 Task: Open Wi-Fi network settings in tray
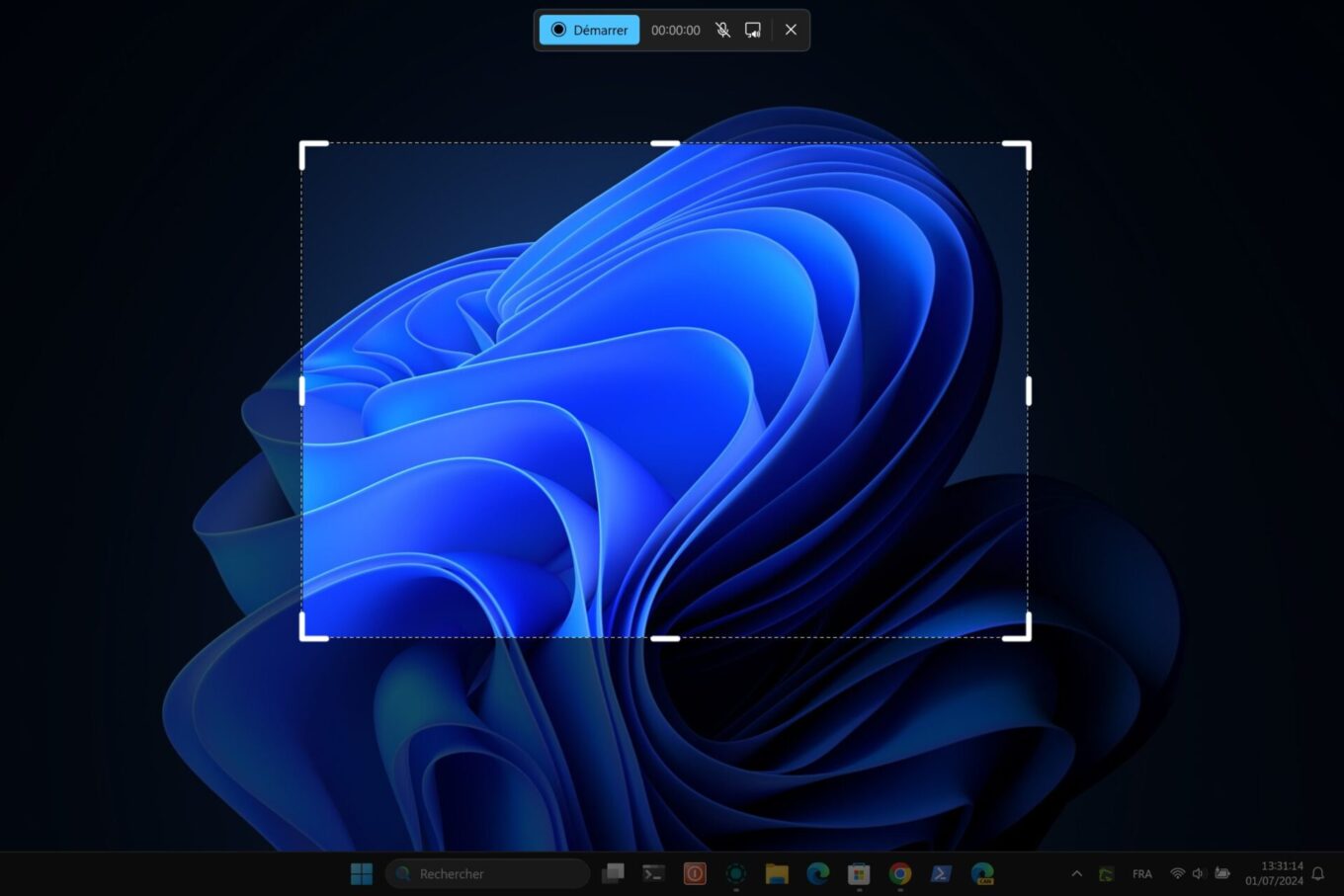tap(1177, 873)
